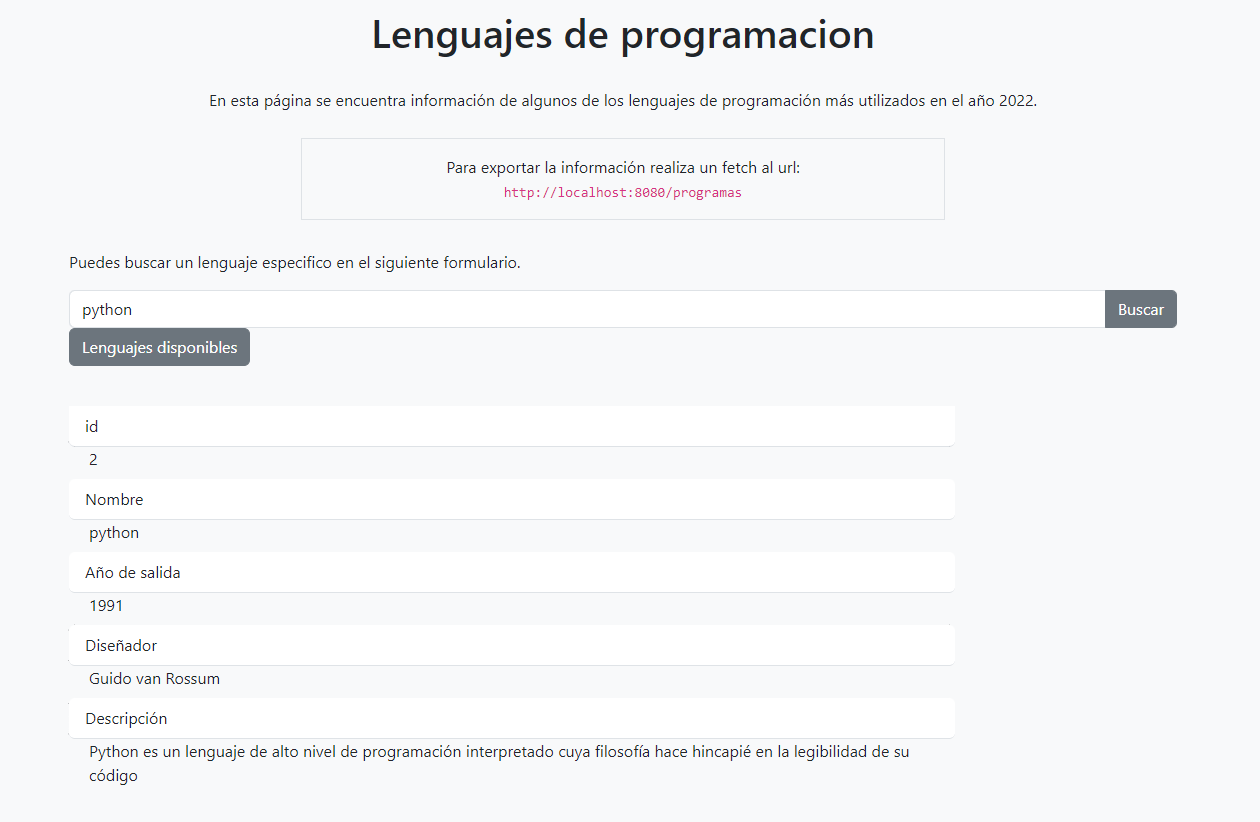Click the page title 'Lenguajes de programacion'
Image resolution: width=1260 pixels, height=822 pixels.
pos(622,35)
